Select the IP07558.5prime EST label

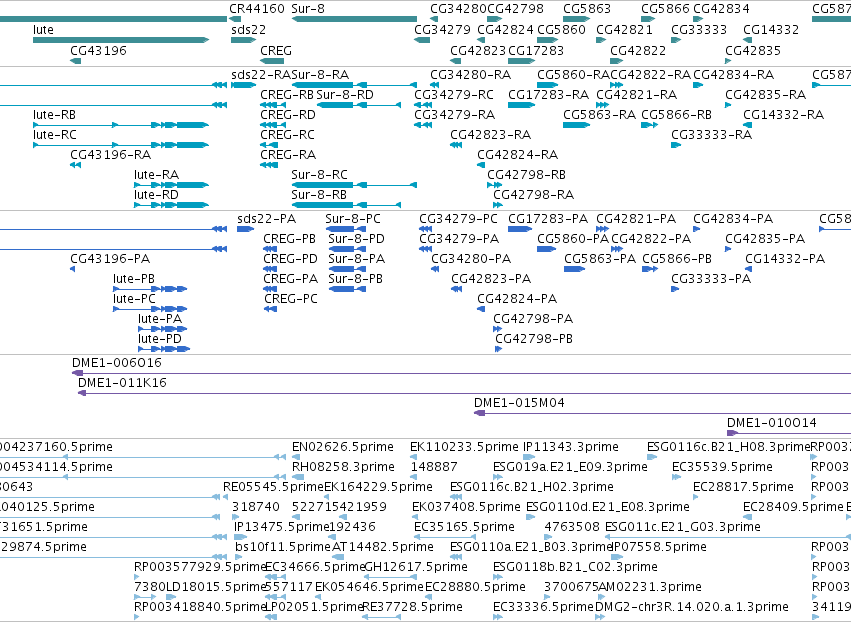659,547
